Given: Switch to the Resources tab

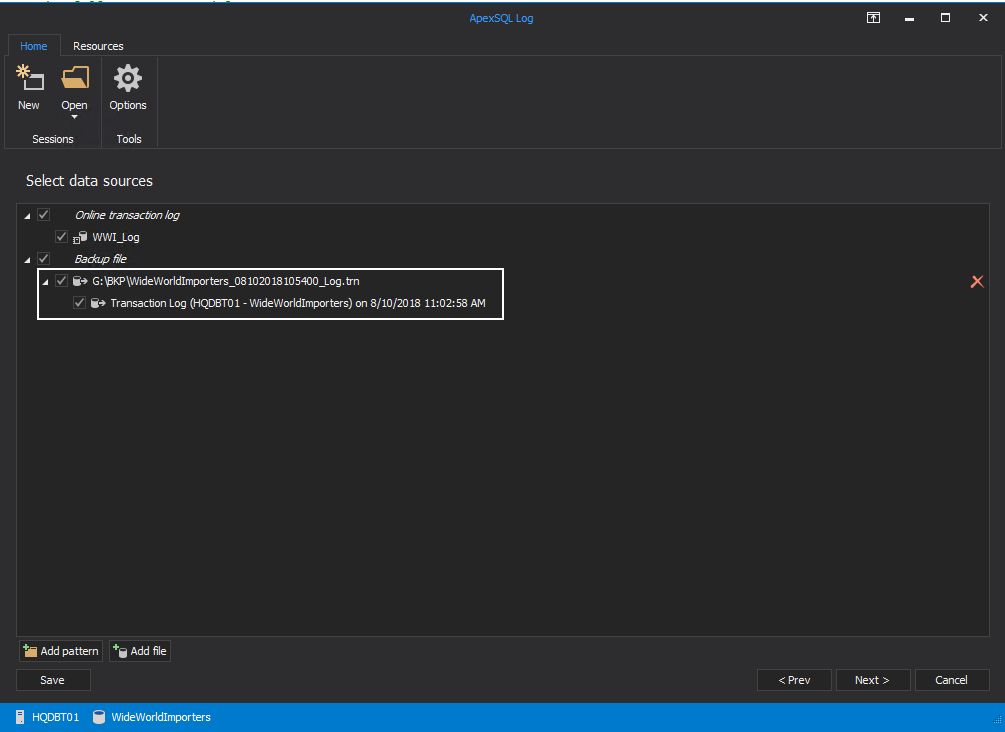Looking at the screenshot, I should pyautogui.click(x=98, y=46).
